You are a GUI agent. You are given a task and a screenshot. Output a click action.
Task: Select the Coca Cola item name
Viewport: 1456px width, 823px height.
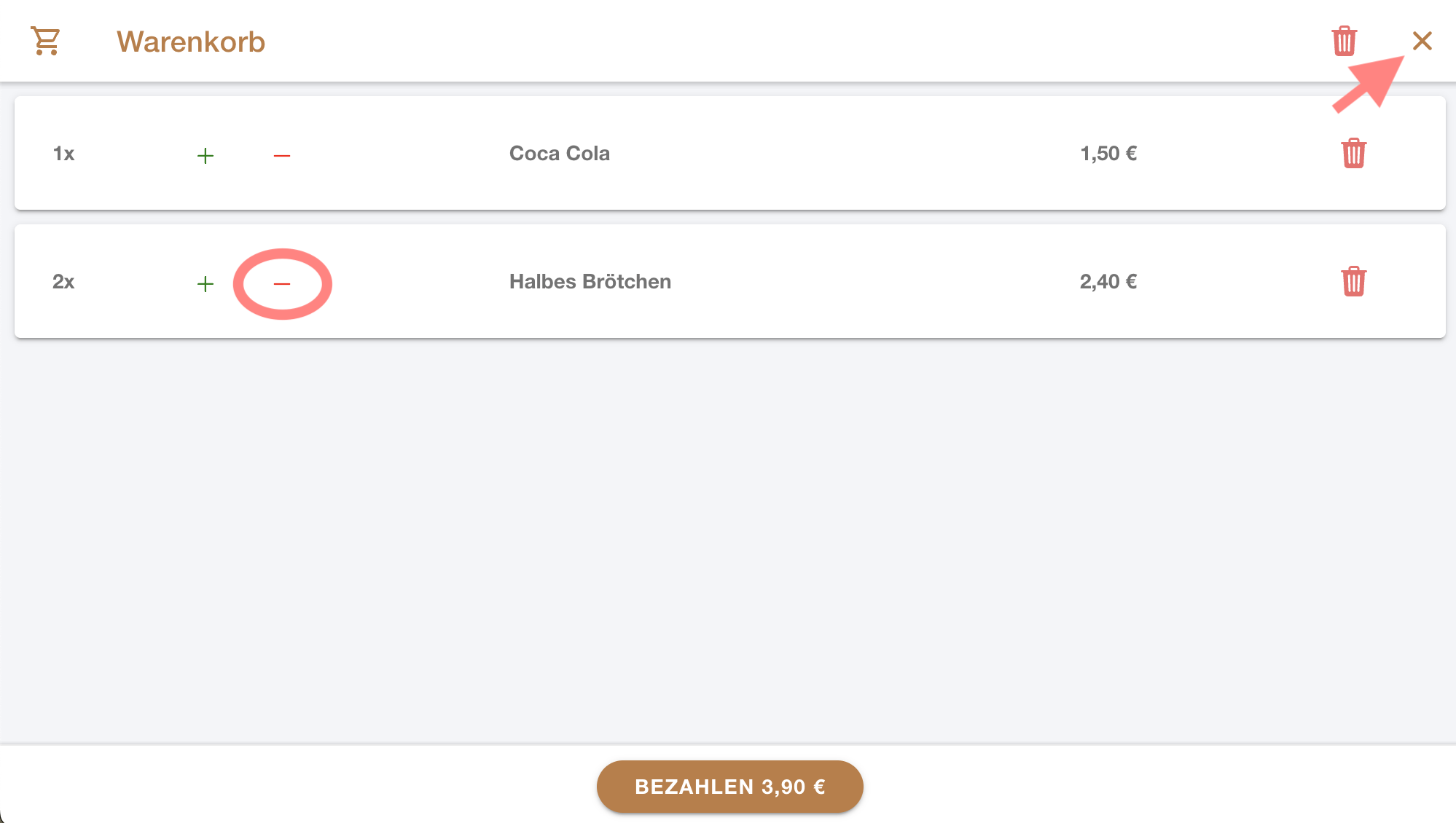click(559, 154)
